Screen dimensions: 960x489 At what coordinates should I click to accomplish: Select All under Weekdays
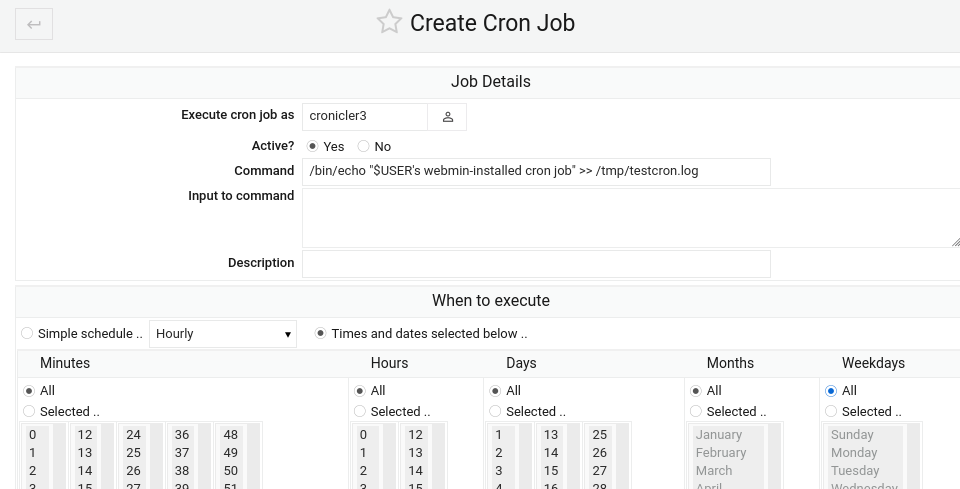point(831,390)
